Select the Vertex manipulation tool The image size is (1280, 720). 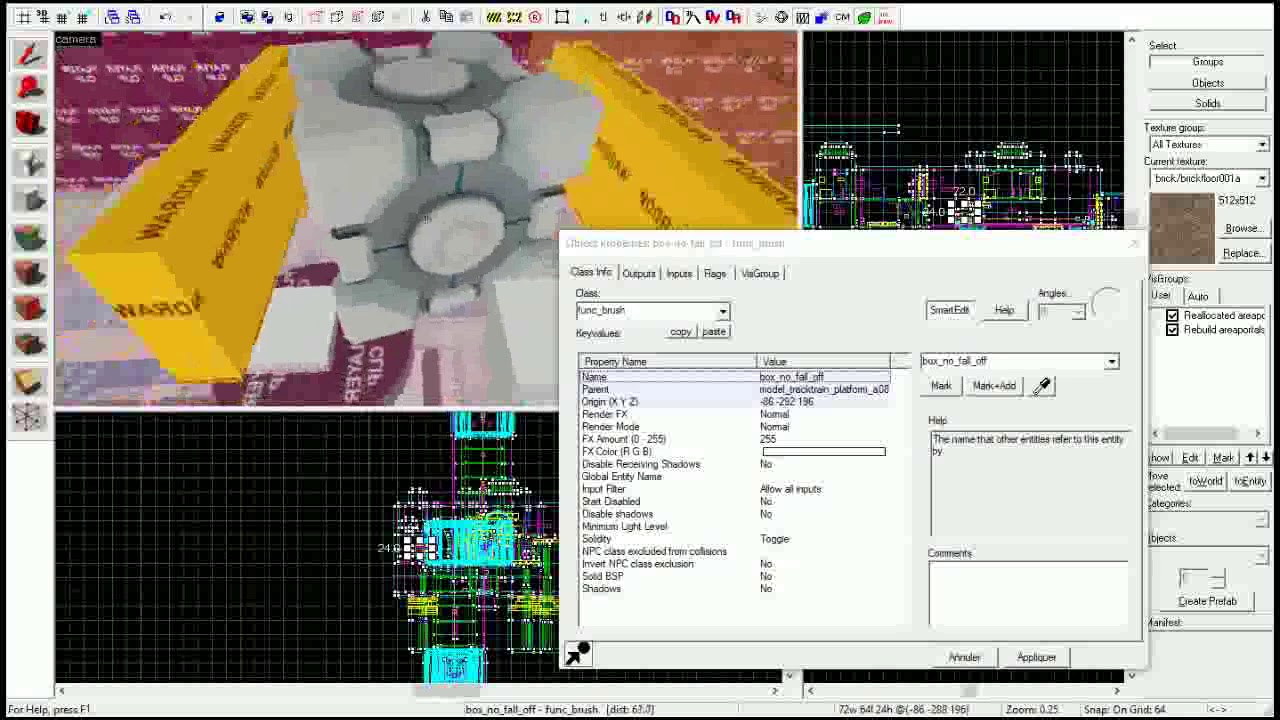(29, 416)
